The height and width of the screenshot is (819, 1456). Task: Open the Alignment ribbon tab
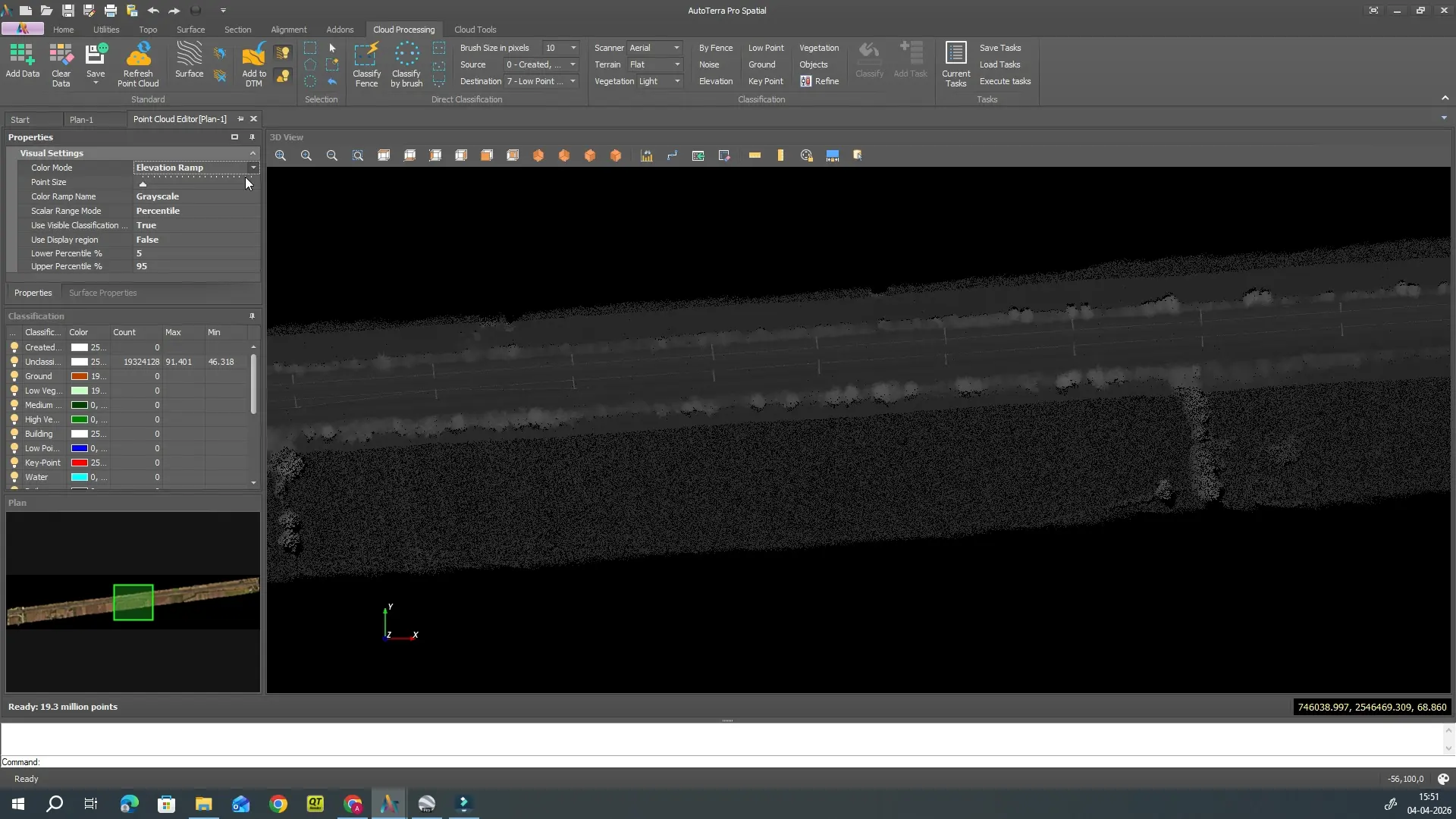[x=289, y=30]
